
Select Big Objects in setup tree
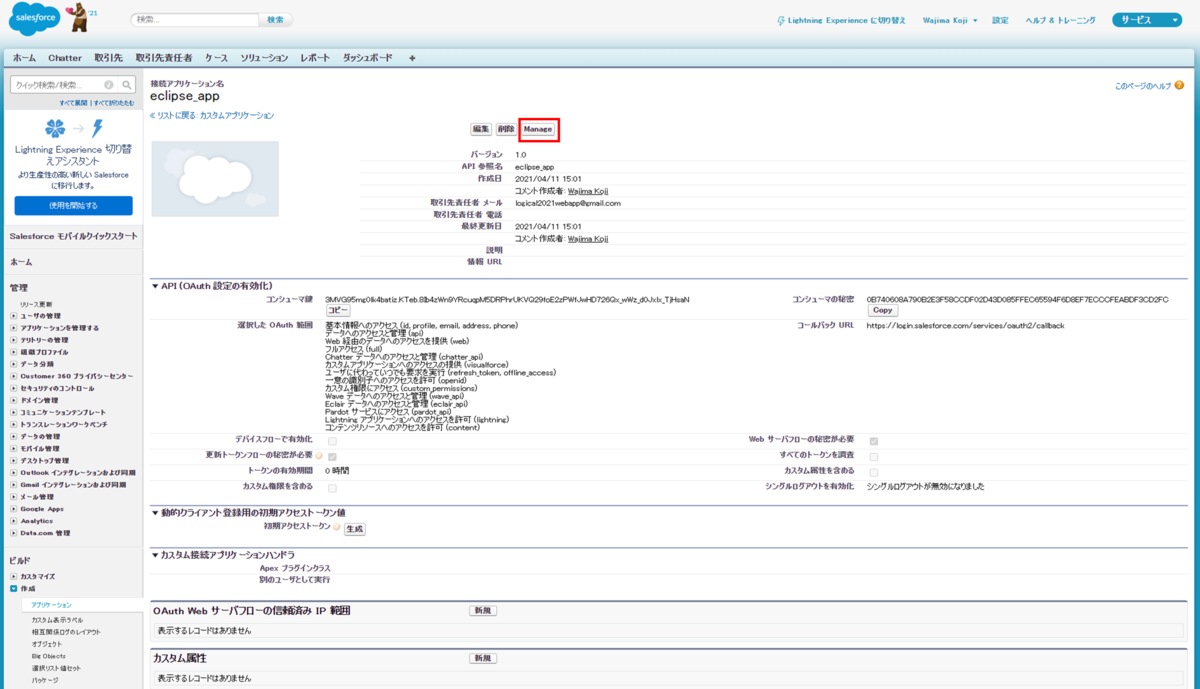coord(48,656)
